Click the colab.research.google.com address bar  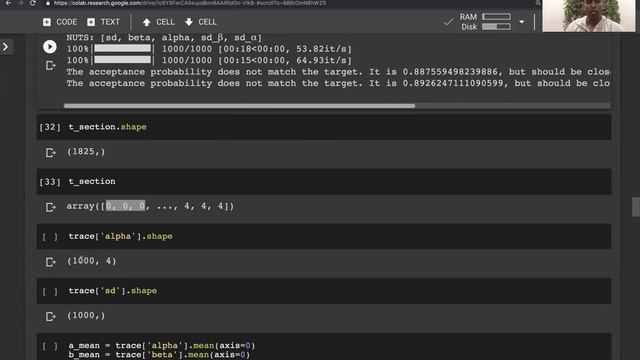click(x=190, y=3)
